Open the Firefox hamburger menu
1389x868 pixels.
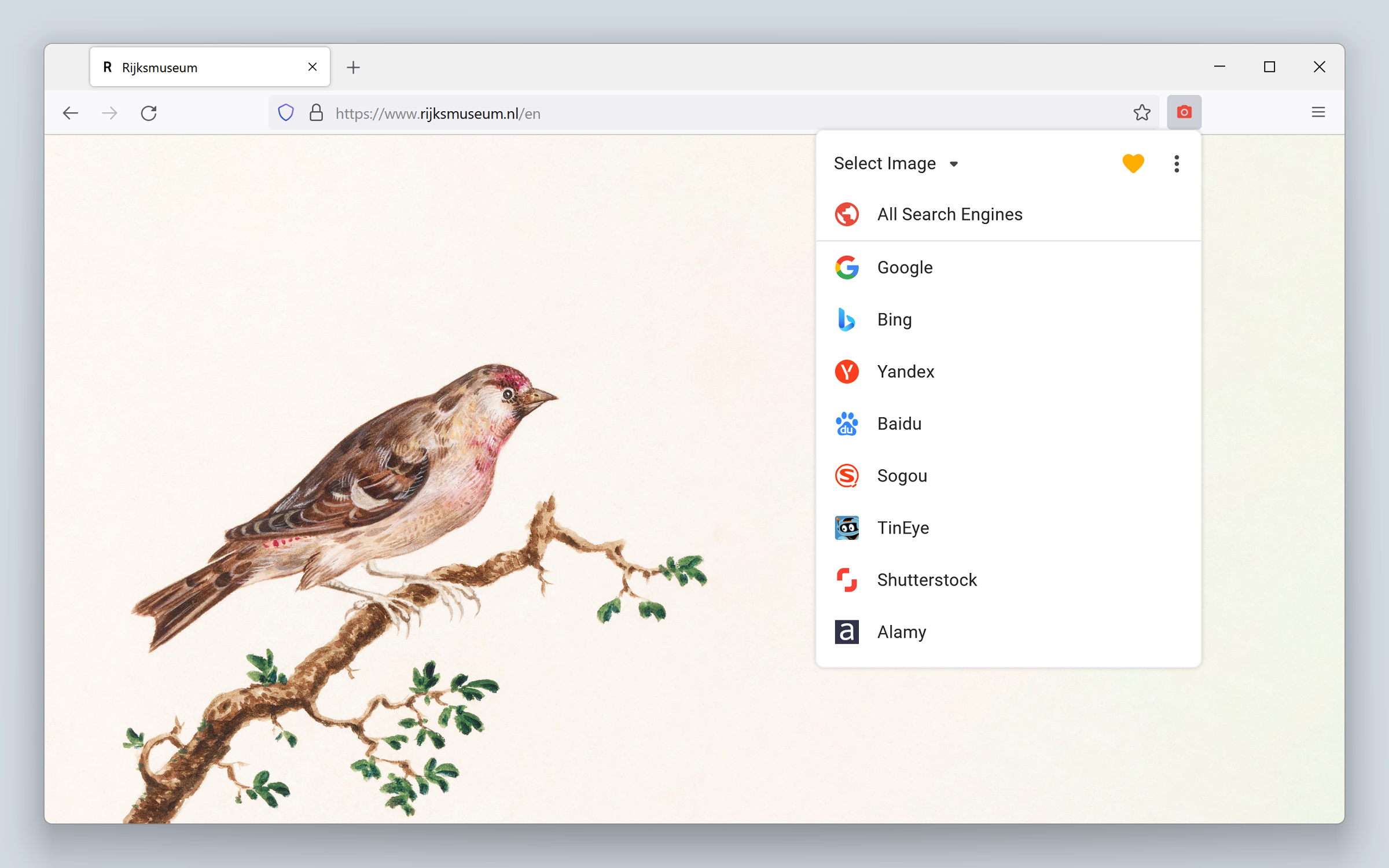[x=1318, y=112]
